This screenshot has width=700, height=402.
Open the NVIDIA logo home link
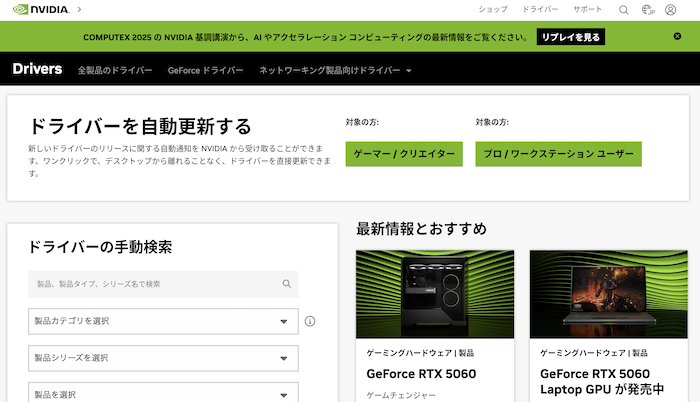[41, 9]
